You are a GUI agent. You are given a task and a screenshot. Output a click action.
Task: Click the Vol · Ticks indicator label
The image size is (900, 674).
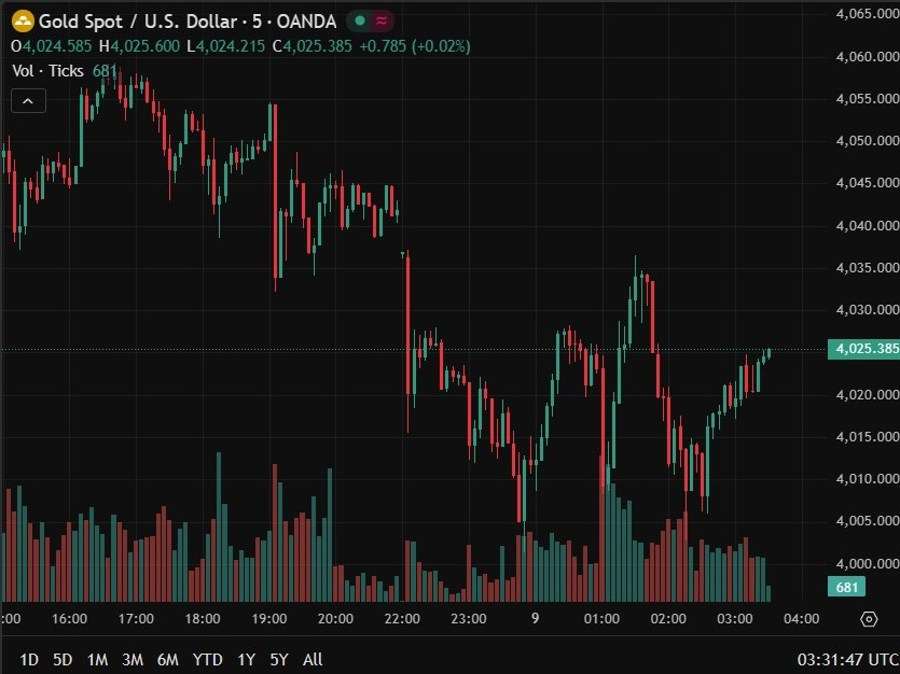click(48, 71)
